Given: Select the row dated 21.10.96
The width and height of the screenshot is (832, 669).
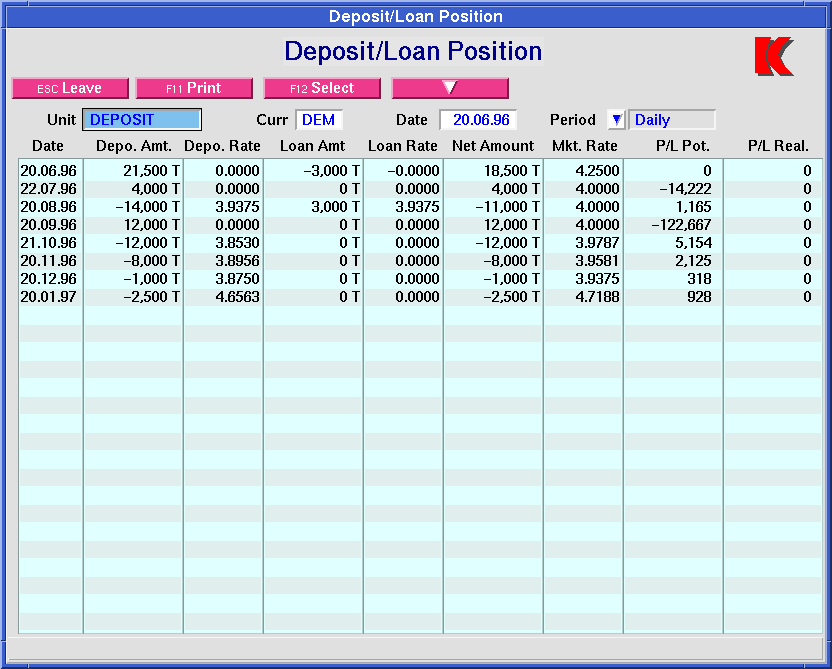Looking at the screenshot, I should pos(420,243).
